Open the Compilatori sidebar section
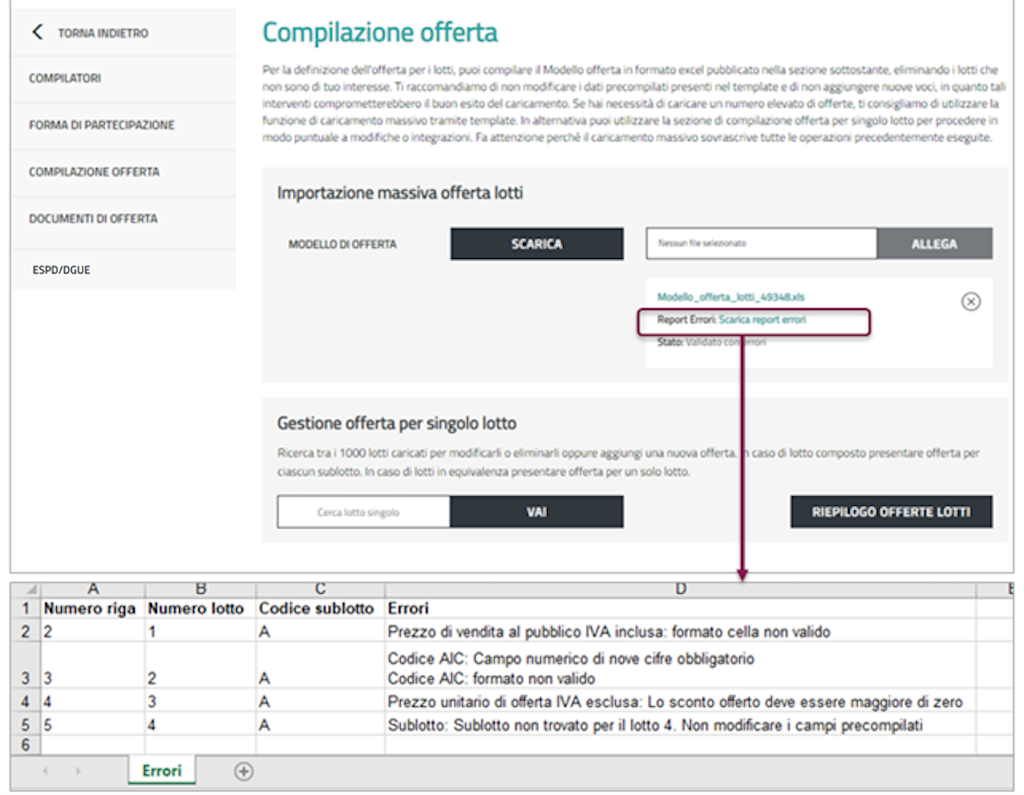The image size is (1024, 795). pyautogui.click(x=65, y=78)
